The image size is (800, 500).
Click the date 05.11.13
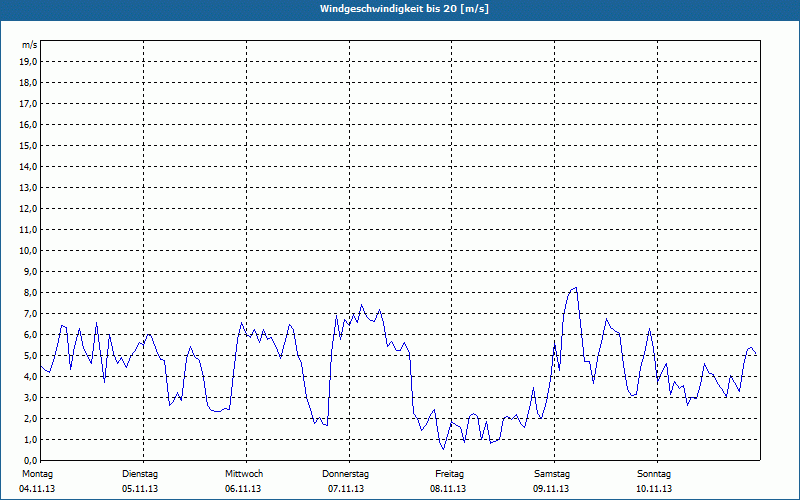[x=140, y=489]
